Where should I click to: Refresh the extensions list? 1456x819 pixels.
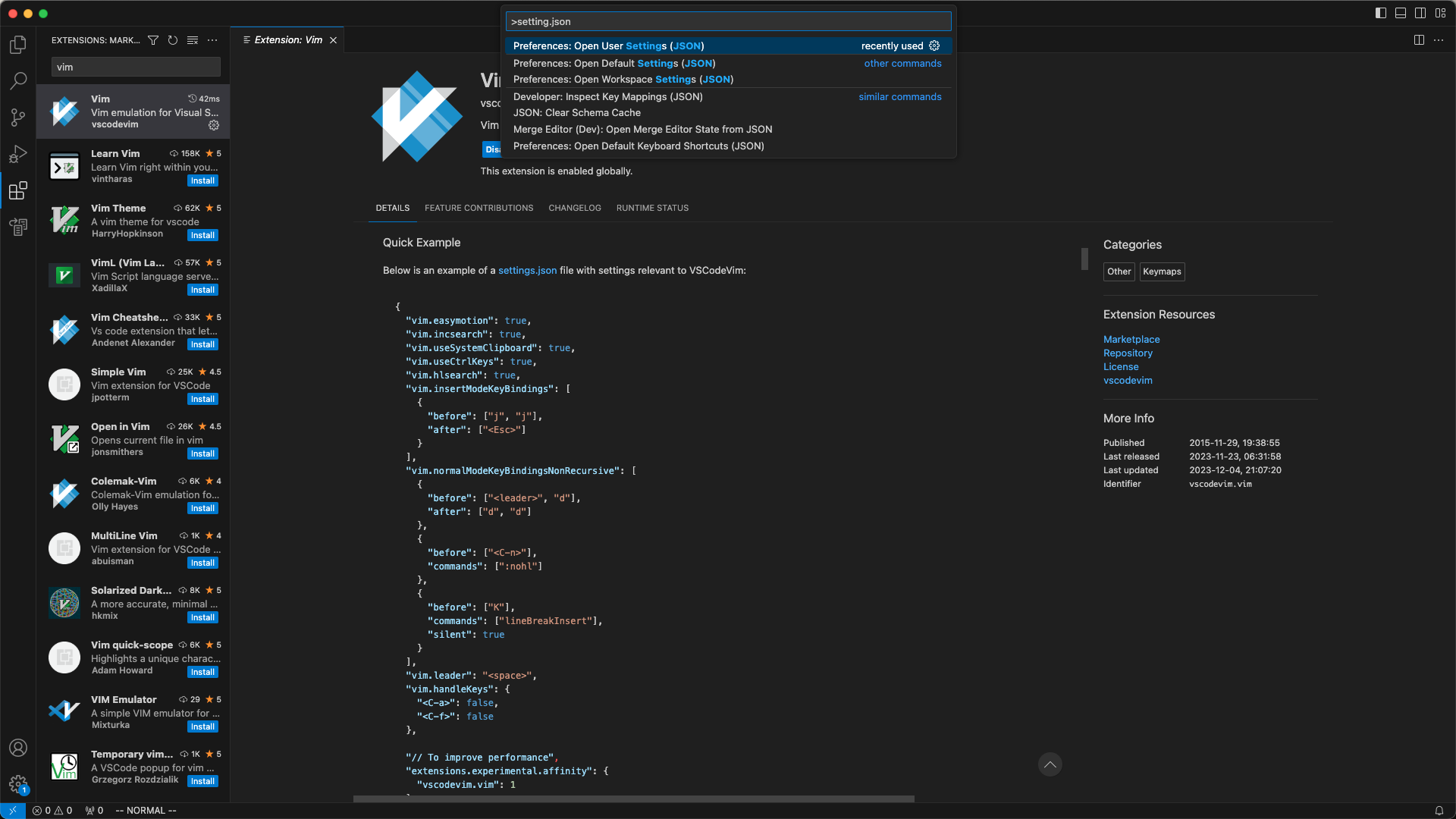[173, 40]
